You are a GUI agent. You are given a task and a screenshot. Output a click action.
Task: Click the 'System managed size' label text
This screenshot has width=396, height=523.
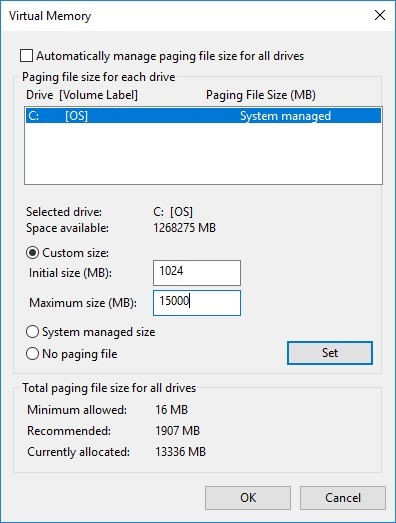[98, 332]
